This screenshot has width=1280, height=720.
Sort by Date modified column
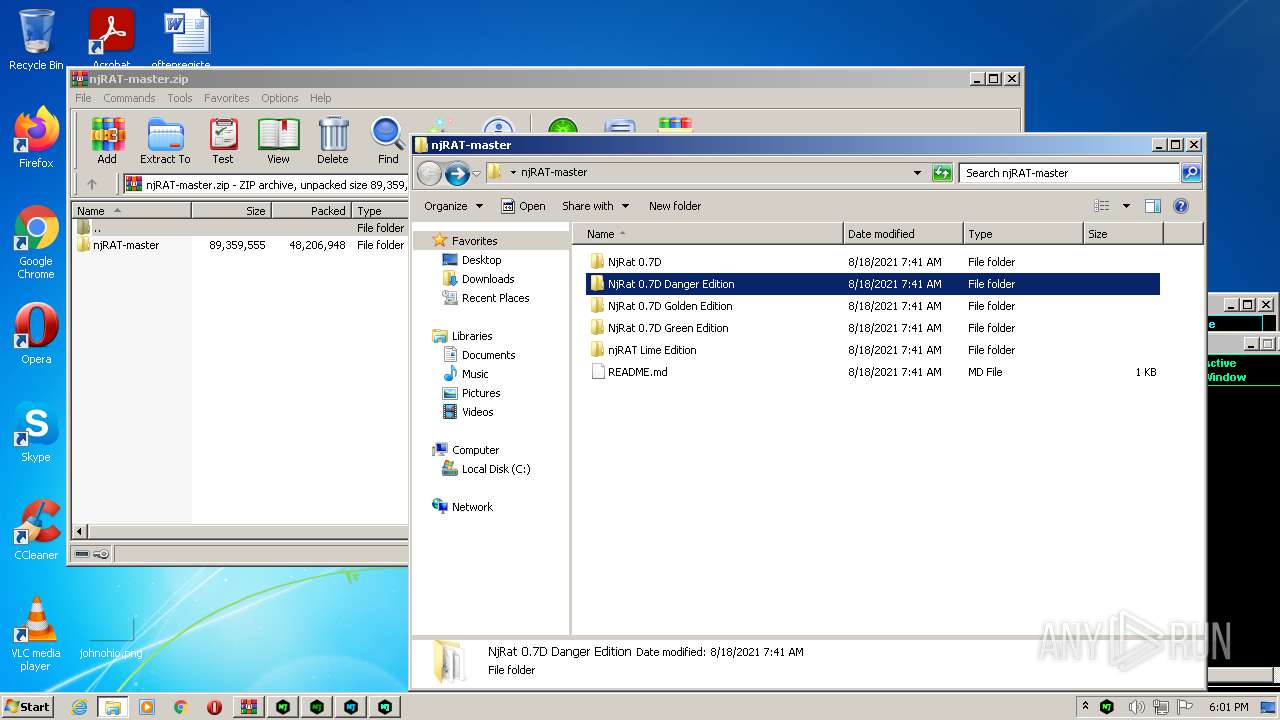pos(903,234)
